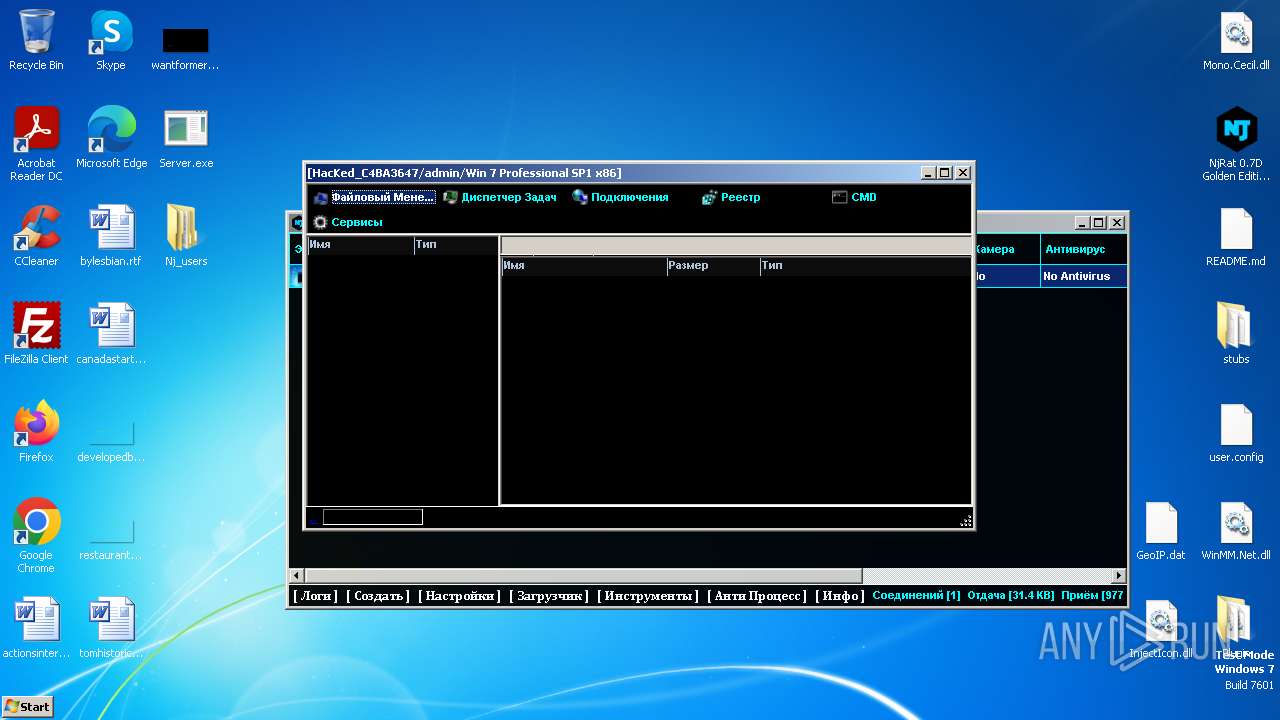Open [ Настройки ] settings
The height and width of the screenshot is (720, 1280).
tap(459, 596)
